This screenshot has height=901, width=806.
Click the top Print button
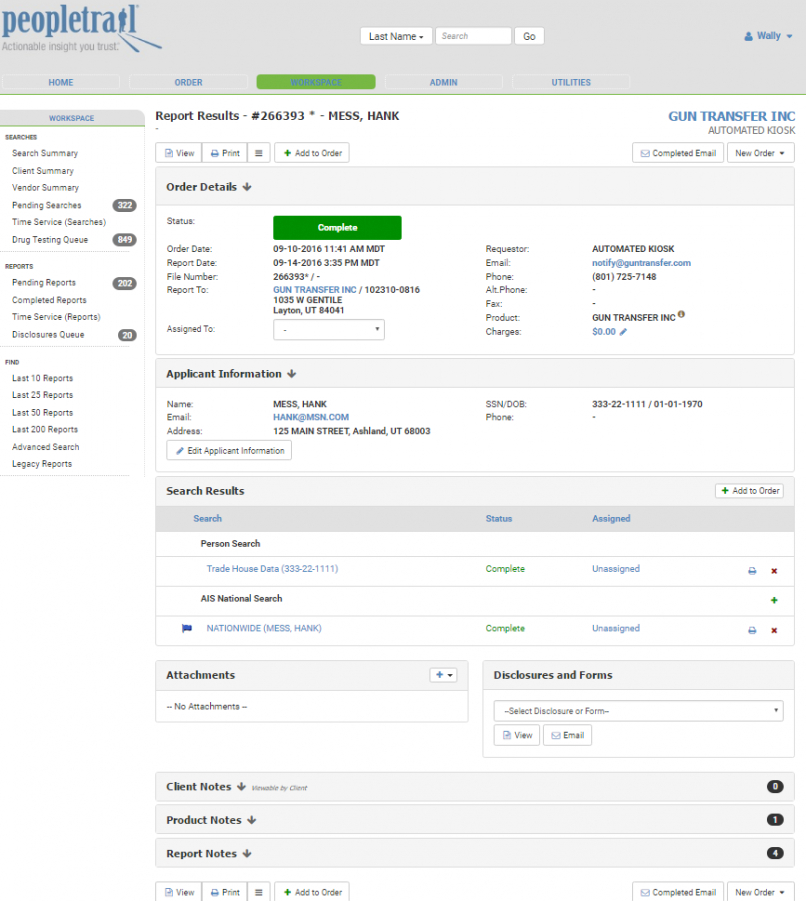[225, 153]
